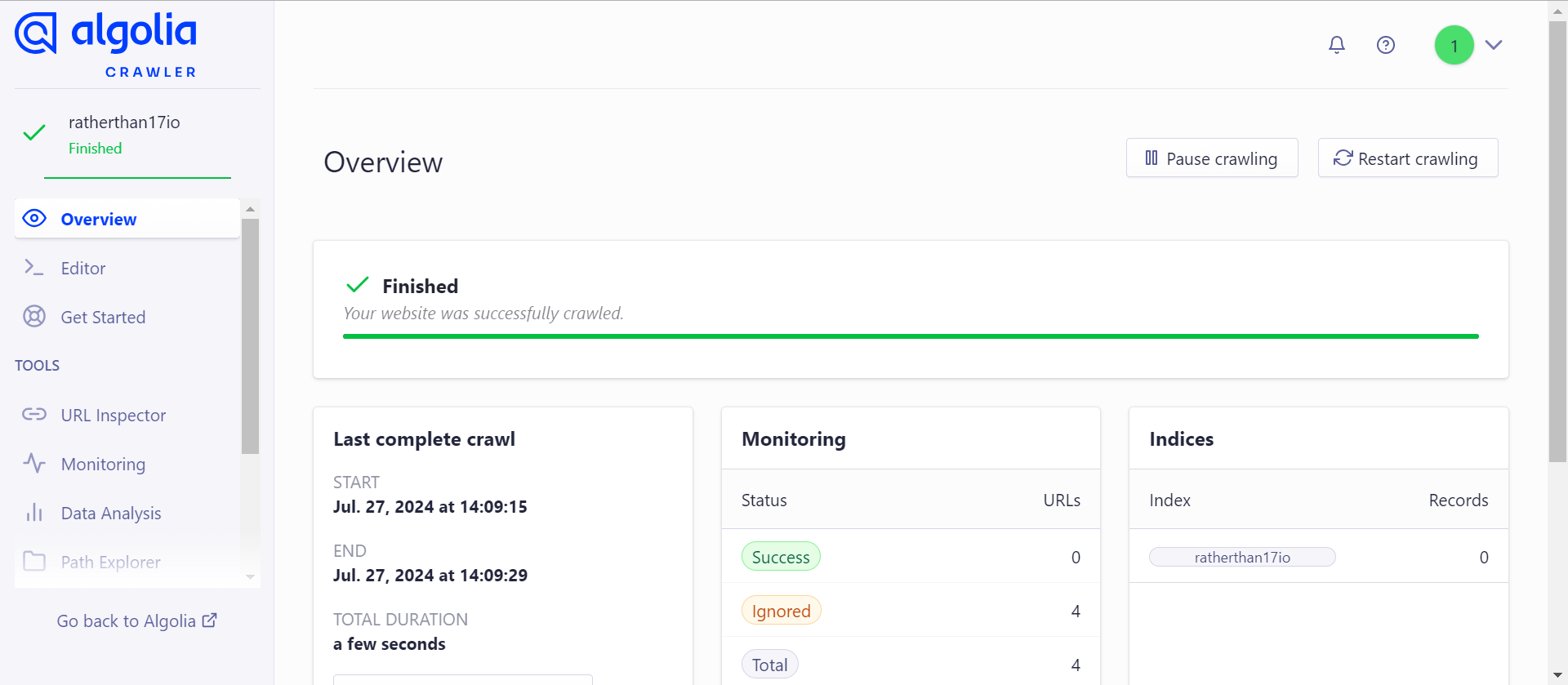The height and width of the screenshot is (685, 1568).
Task: Click the Success URLs count 0
Action: (x=1076, y=557)
